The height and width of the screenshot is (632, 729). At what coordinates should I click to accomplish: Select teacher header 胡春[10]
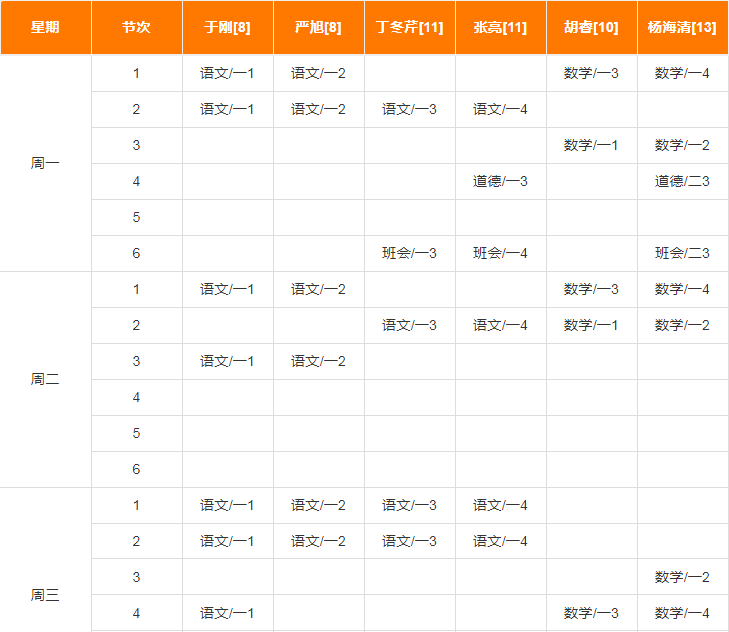(x=591, y=27)
